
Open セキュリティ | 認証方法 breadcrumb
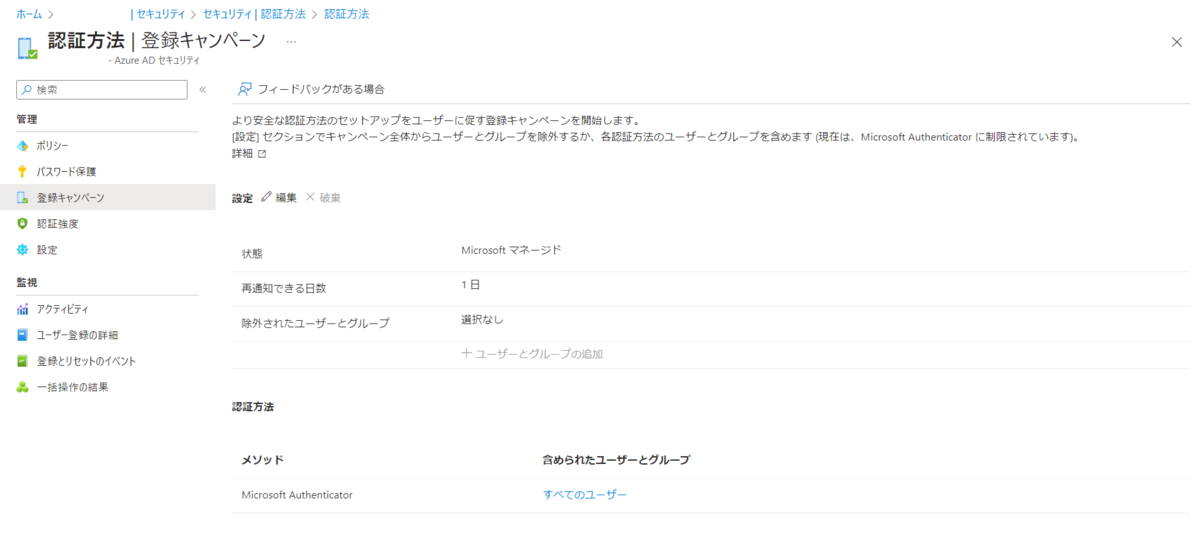tap(253, 14)
